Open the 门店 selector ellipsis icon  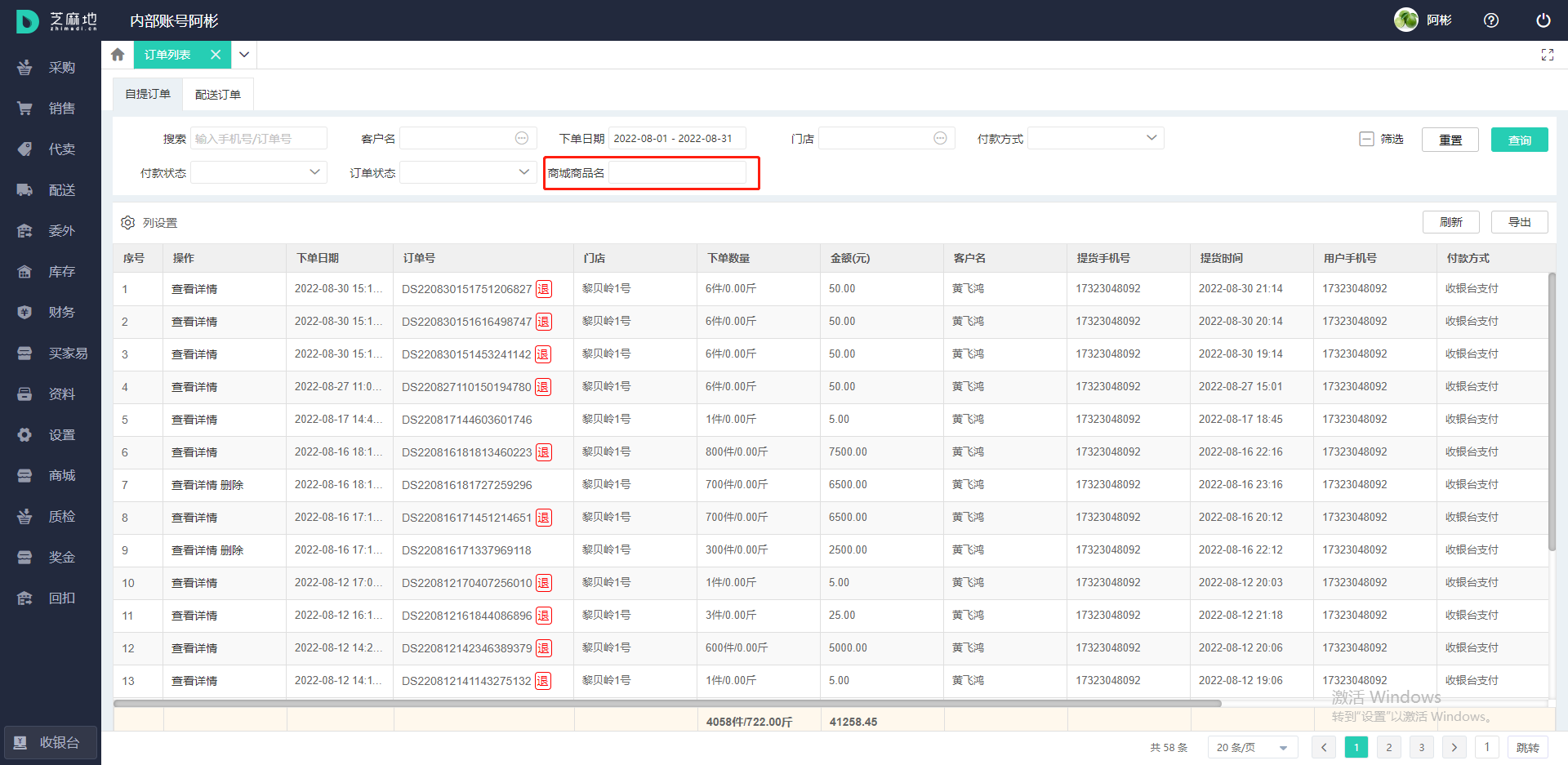tap(940, 138)
